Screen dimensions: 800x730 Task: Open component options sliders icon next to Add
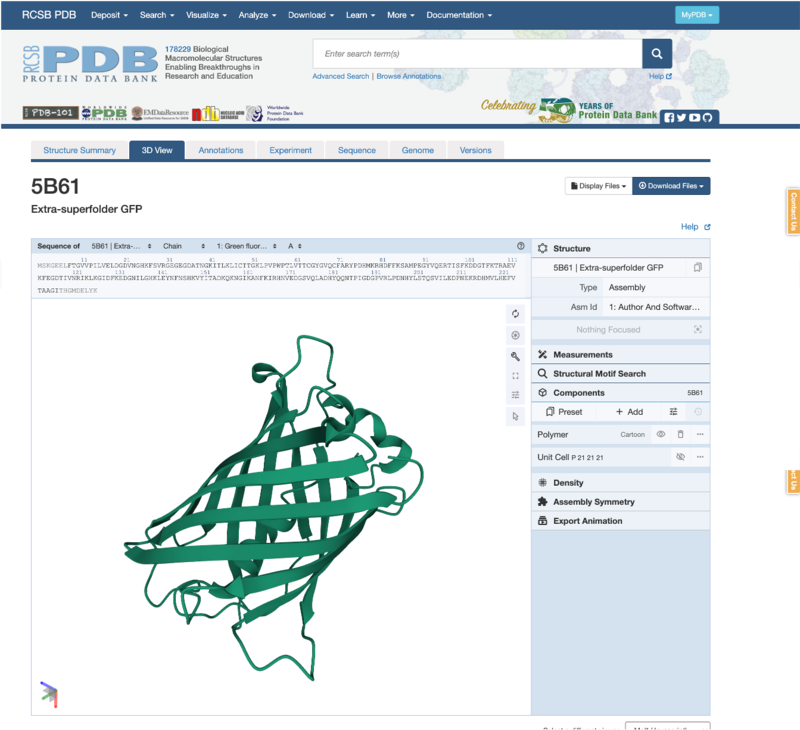coord(673,412)
